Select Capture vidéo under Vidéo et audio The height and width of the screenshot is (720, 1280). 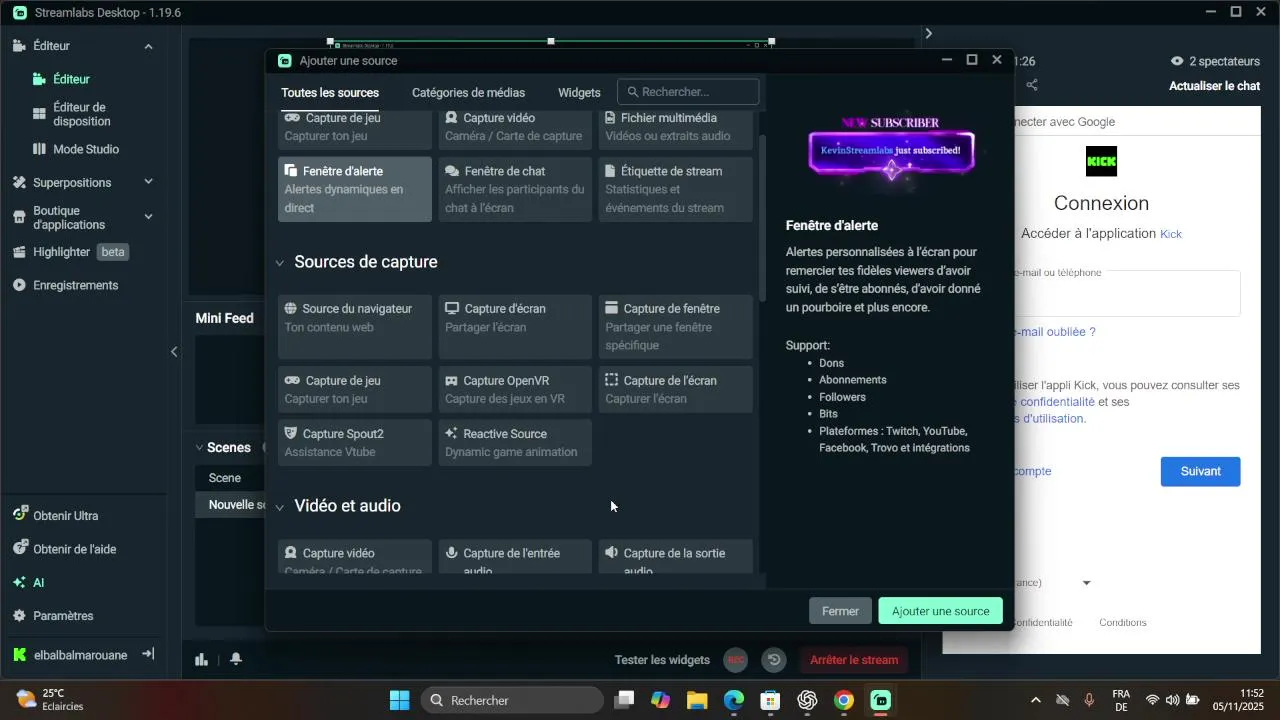pyautogui.click(x=355, y=557)
